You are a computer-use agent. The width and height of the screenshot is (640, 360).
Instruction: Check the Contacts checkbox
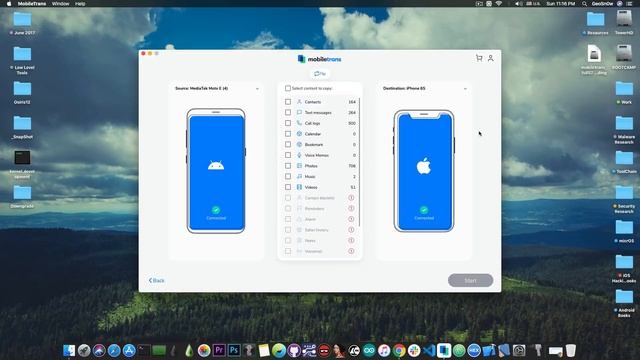pyautogui.click(x=288, y=102)
